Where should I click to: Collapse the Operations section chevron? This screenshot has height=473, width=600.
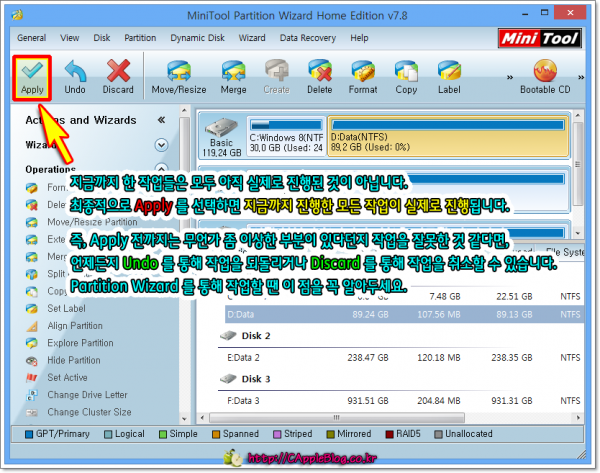click(x=161, y=168)
